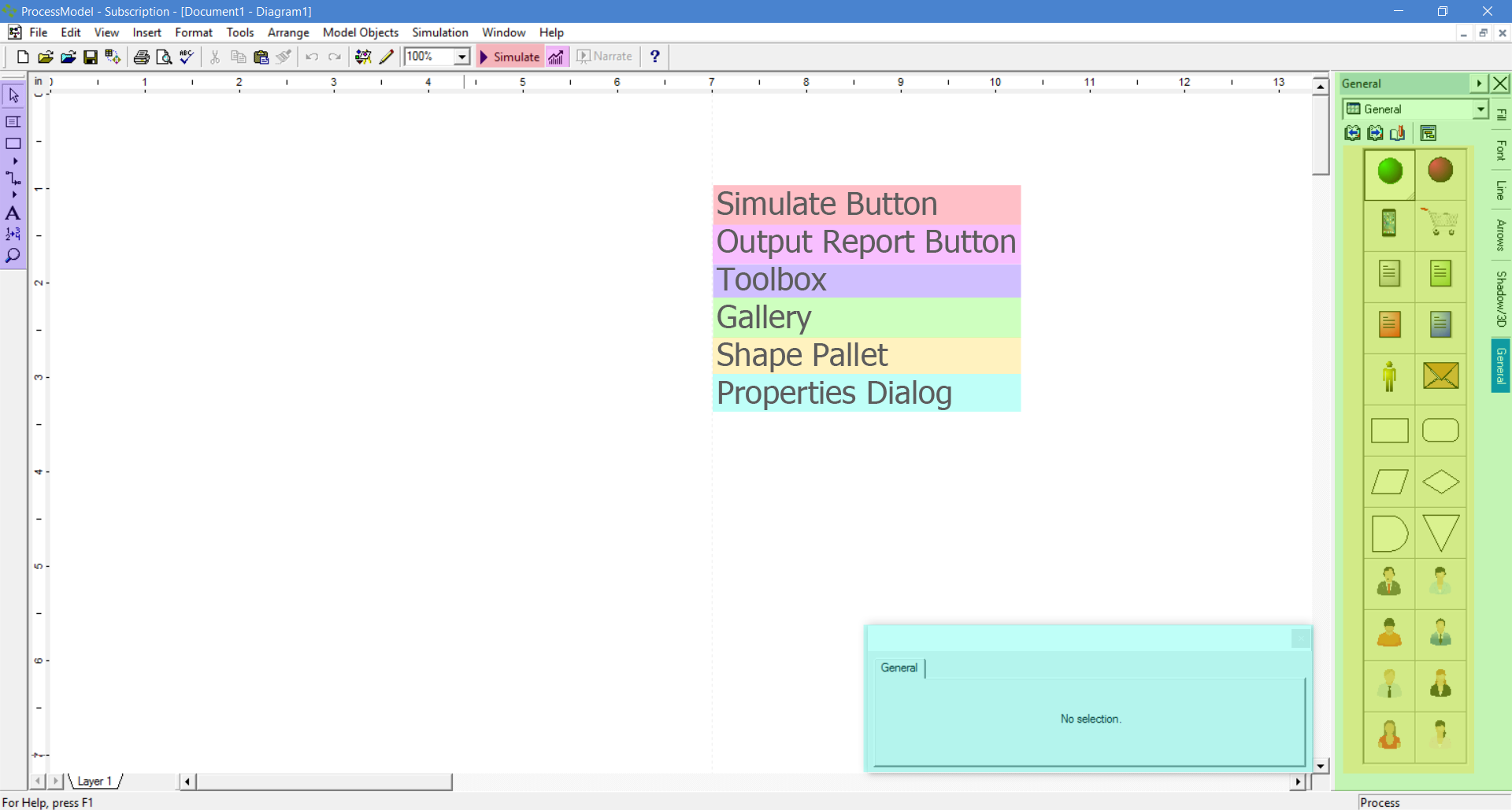This screenshot has width=1512, height=810.
Task: Click the vertical scrollbar up arrow
Action: 1321,86
